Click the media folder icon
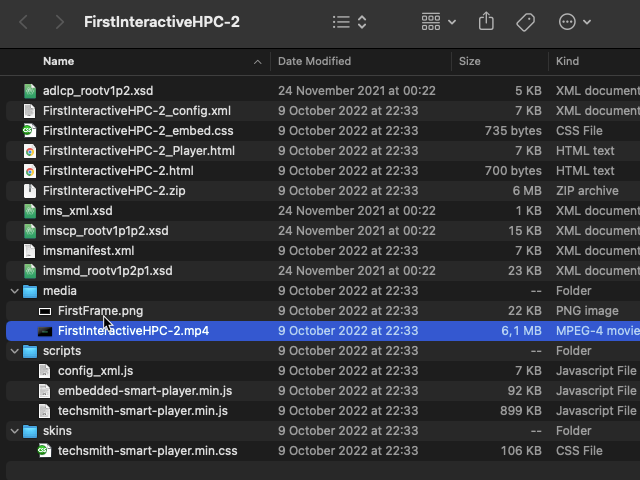Screen dimensions: 640x480 pos(30,291)
